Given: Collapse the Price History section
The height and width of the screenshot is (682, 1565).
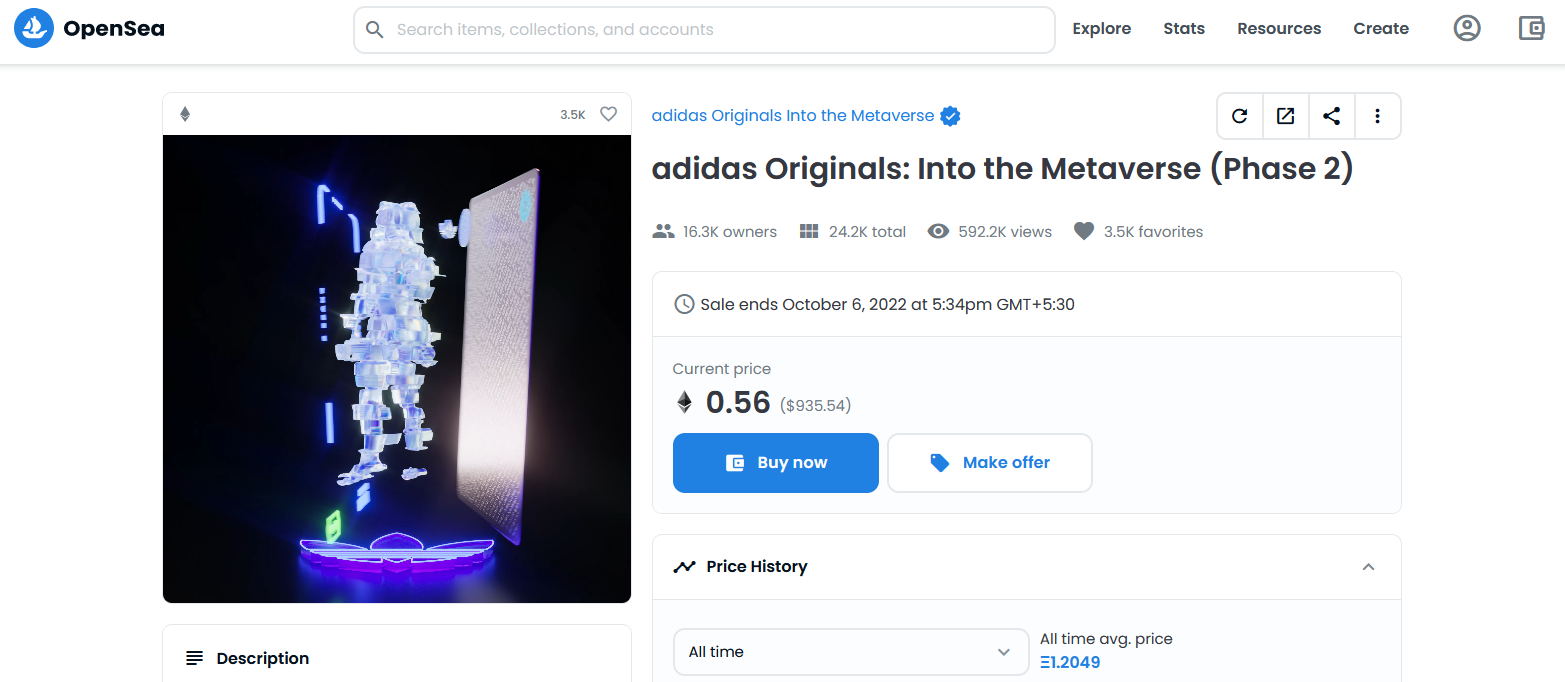Looking at the screenshot, I should coord(1369,567).
